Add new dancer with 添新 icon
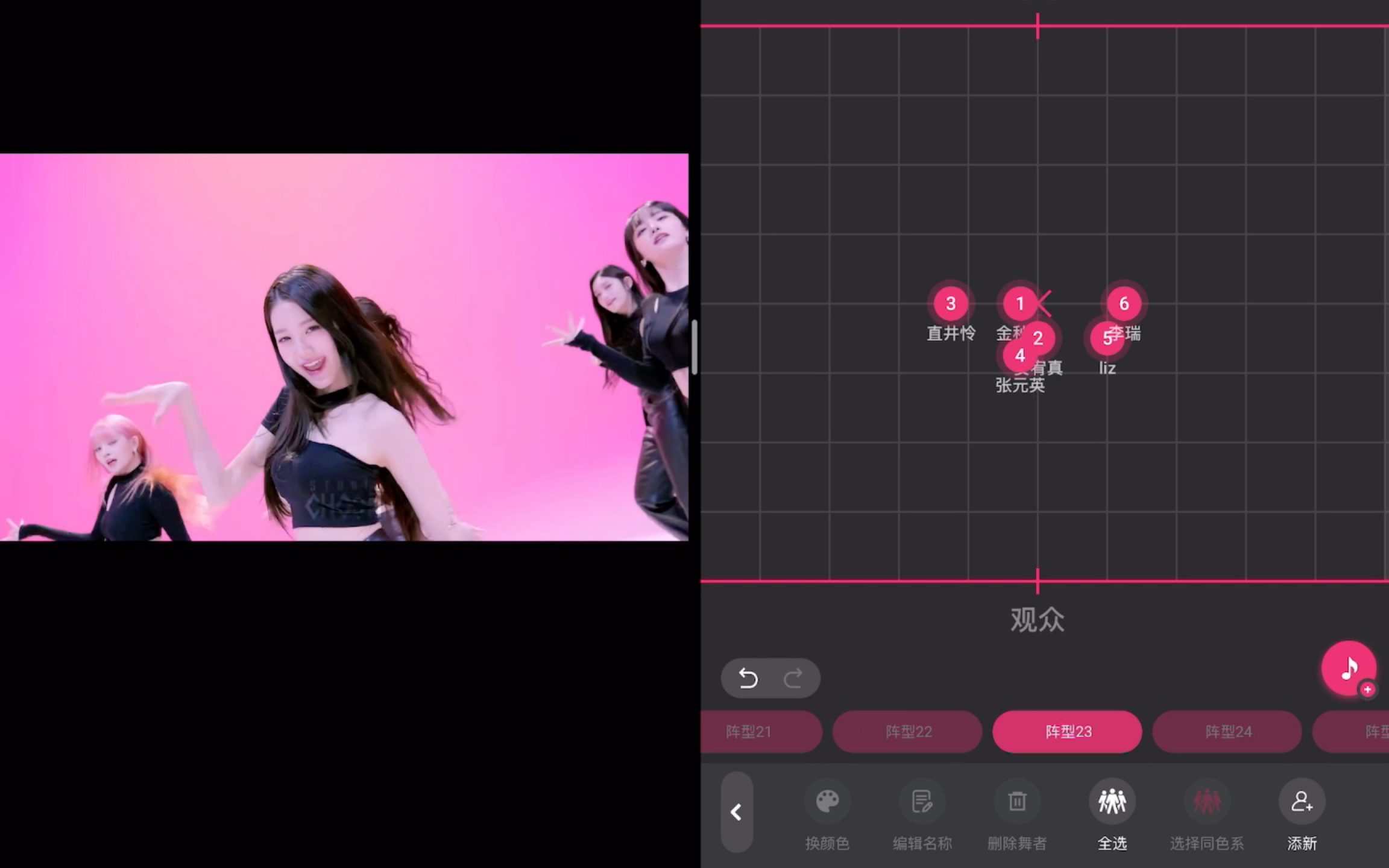This screenshot has height=868, width=1389. click(x=1302, y=802)
